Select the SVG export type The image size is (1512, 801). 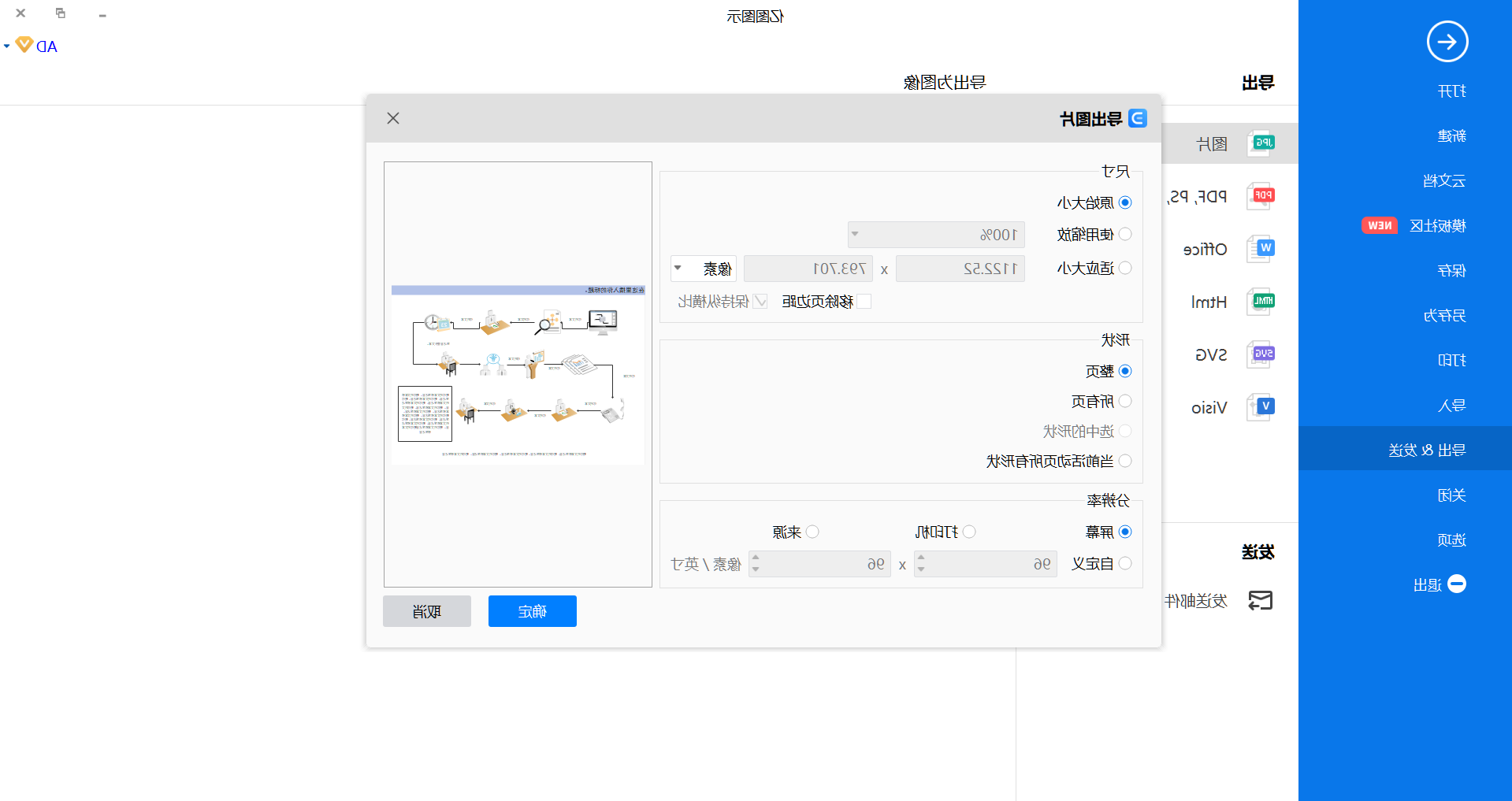[1212, 355]
